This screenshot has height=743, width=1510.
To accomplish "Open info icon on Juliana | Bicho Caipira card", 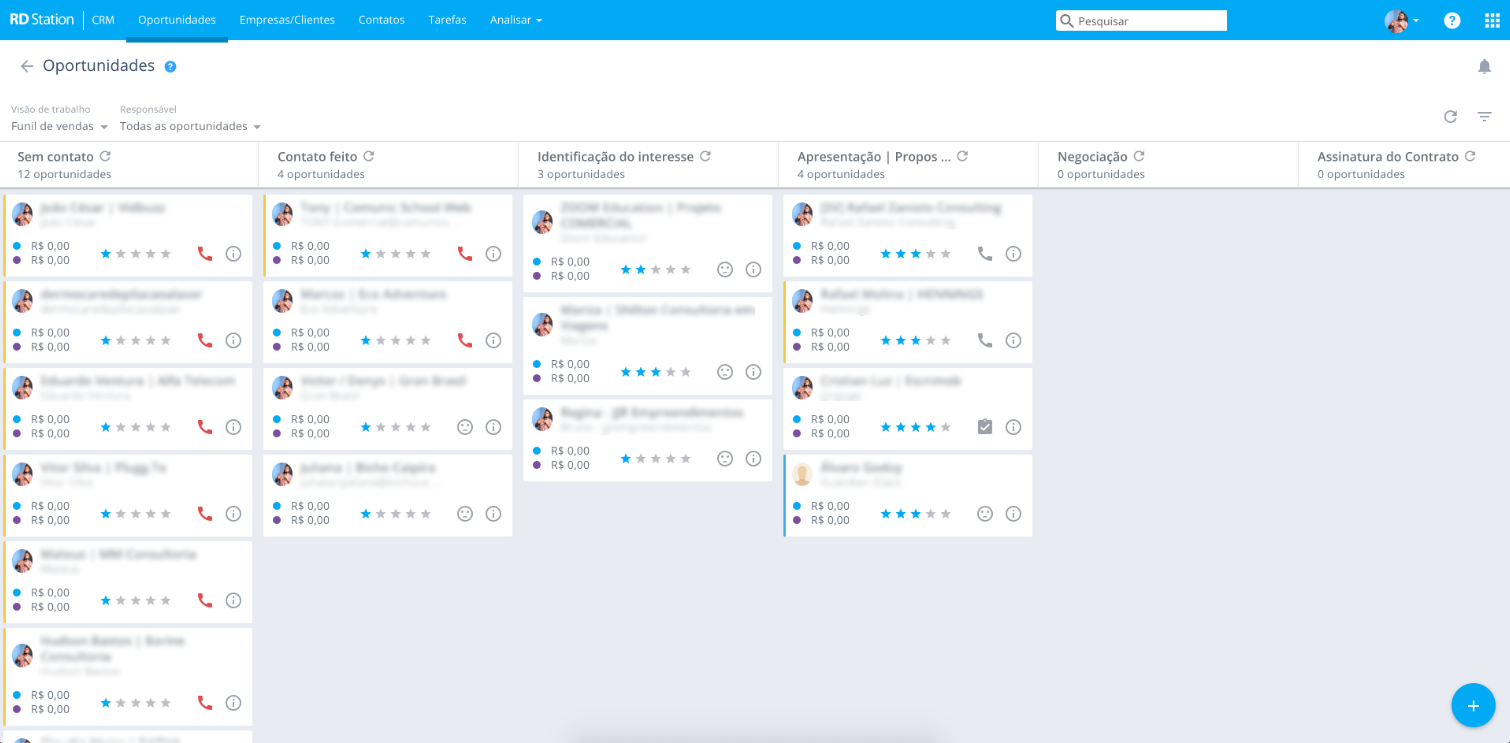I will (493, 513).
